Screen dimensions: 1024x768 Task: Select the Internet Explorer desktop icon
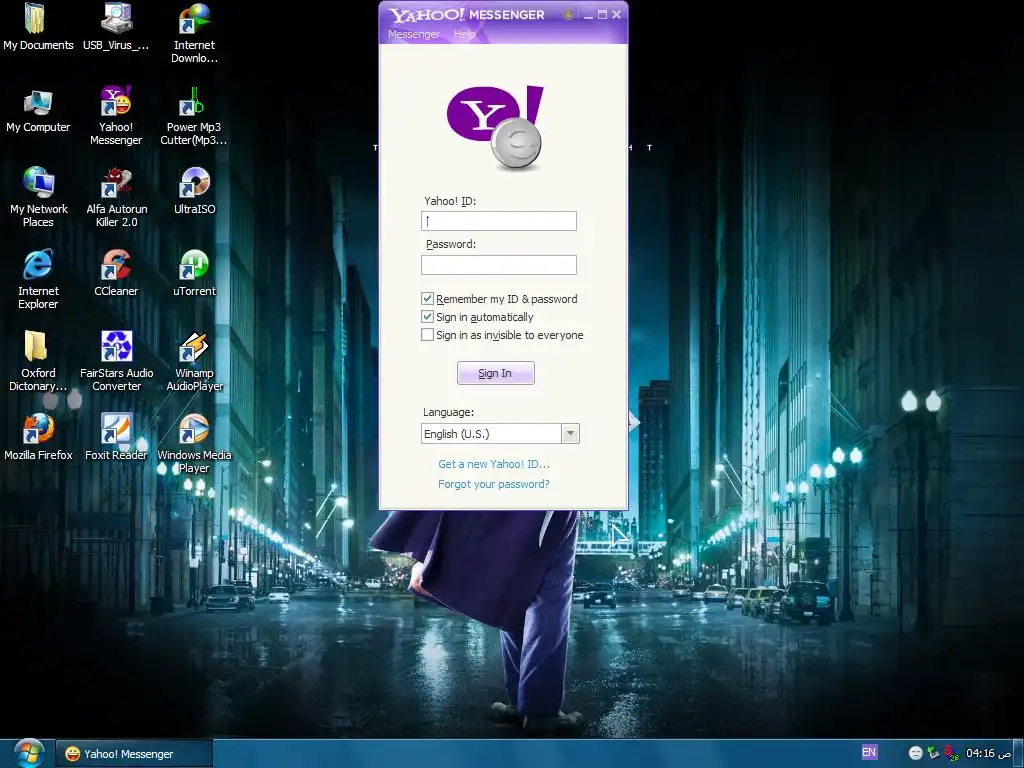point(38,280)
